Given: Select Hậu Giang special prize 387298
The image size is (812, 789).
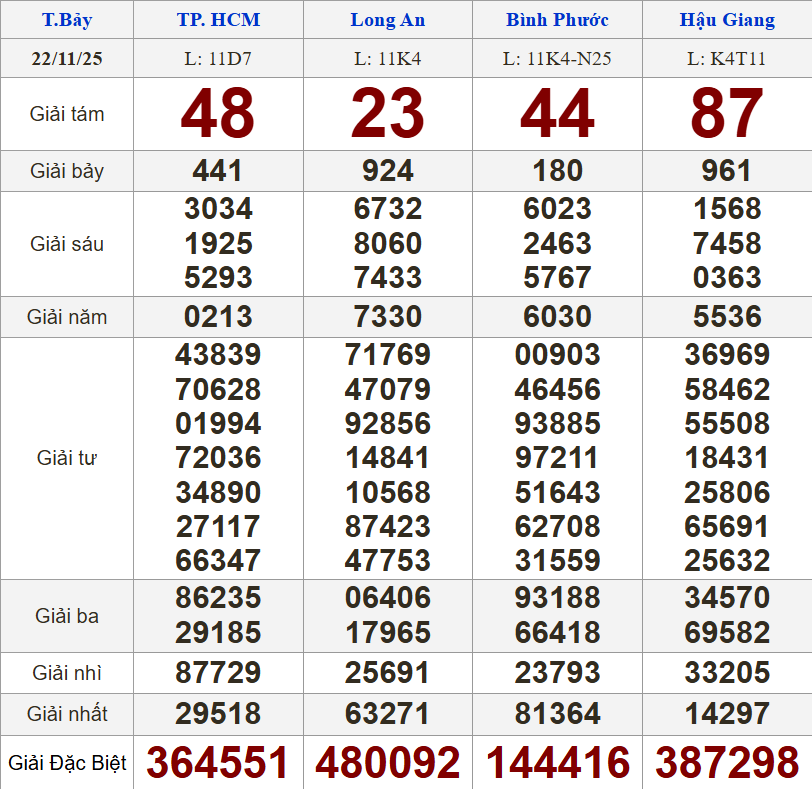Looking at the screenshot, I should 727,763.
